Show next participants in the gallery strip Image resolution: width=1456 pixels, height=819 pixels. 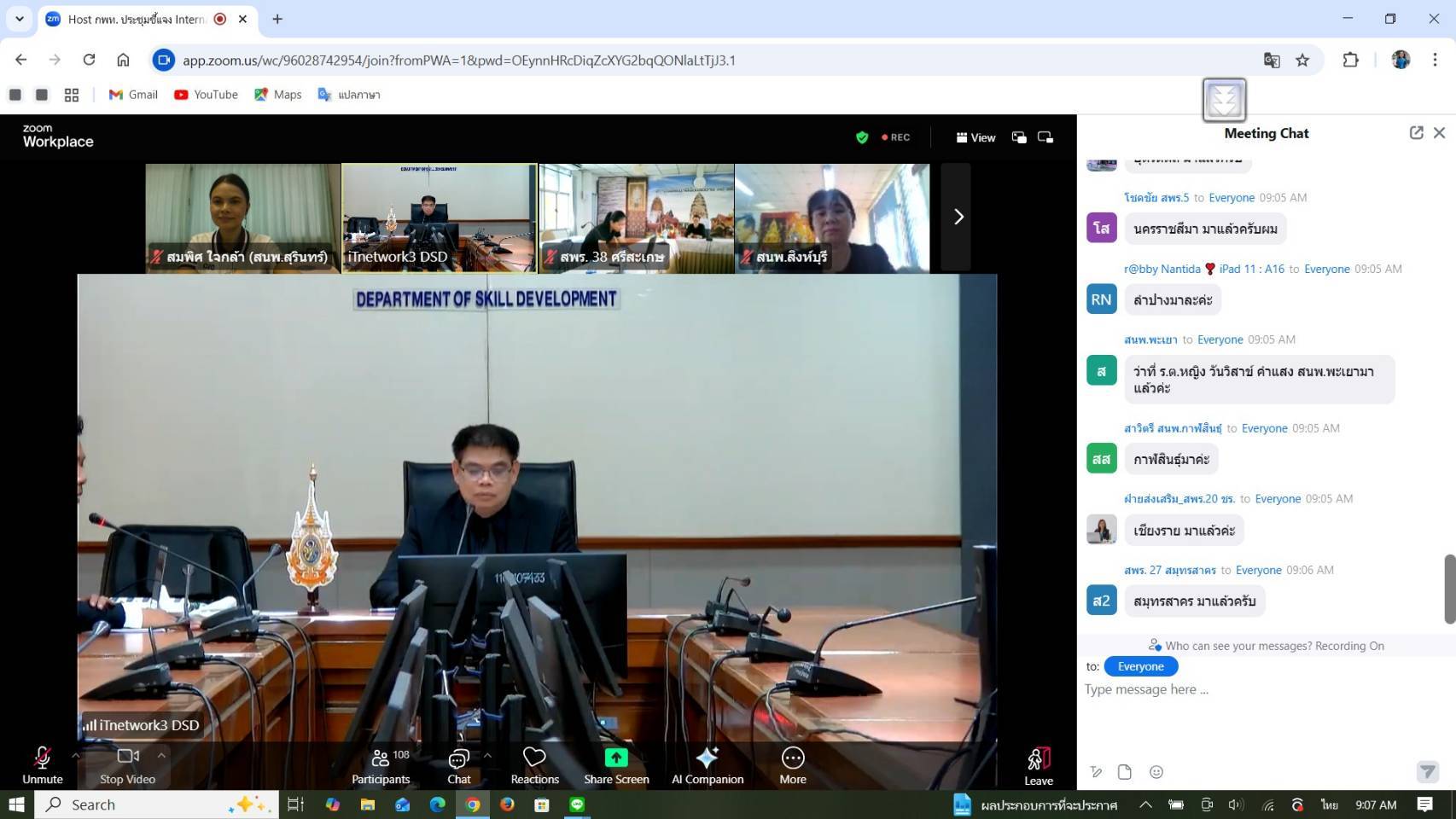[x=958, y=218]
